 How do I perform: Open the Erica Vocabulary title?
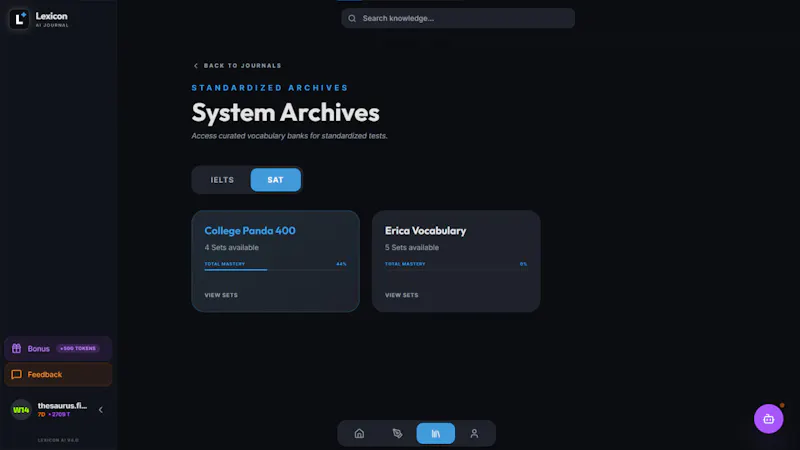click(426, 231)
